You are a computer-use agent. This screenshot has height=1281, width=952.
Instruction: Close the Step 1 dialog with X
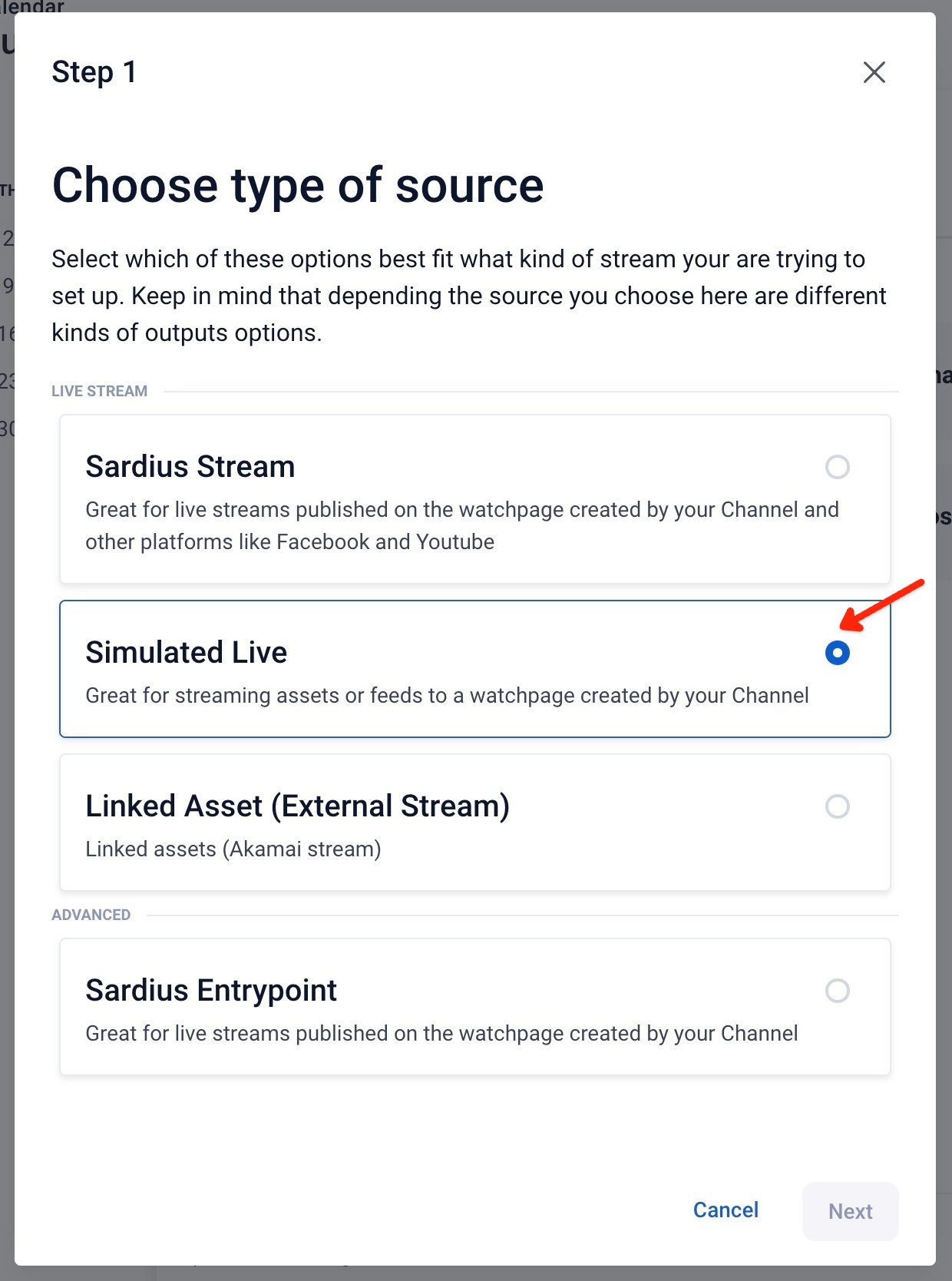874,72
